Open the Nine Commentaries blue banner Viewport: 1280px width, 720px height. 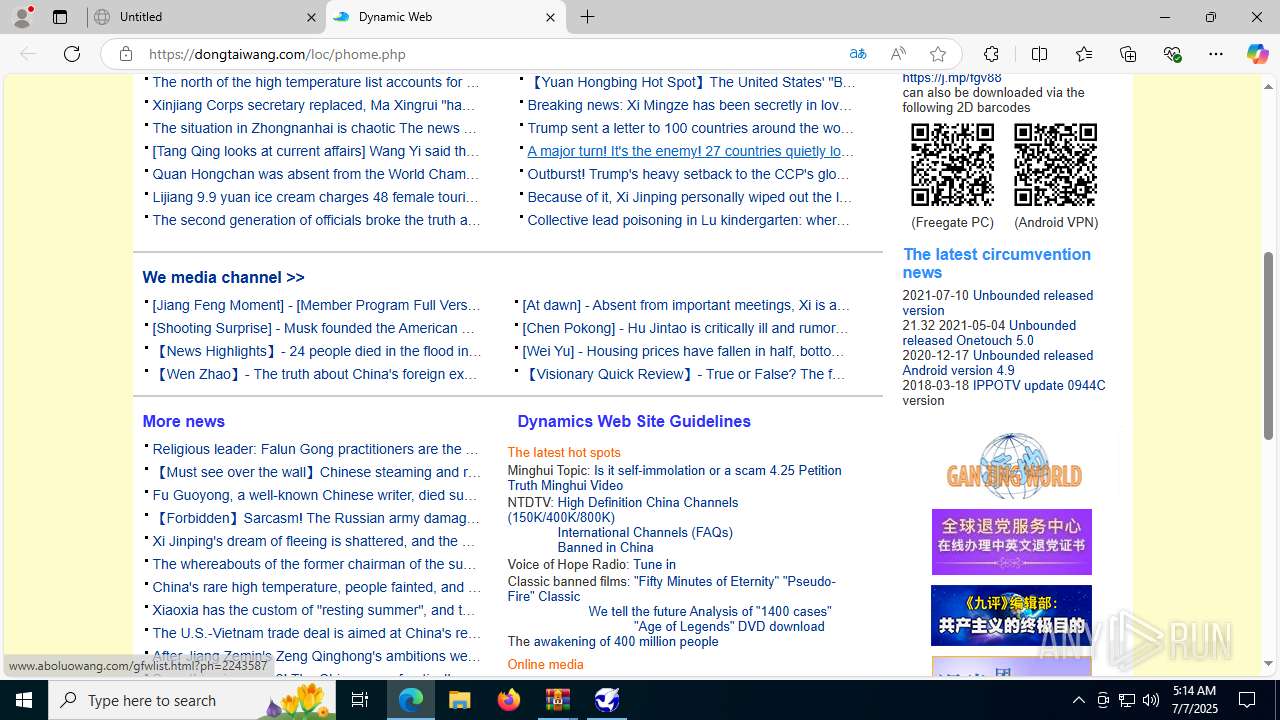coord(1012,615)
